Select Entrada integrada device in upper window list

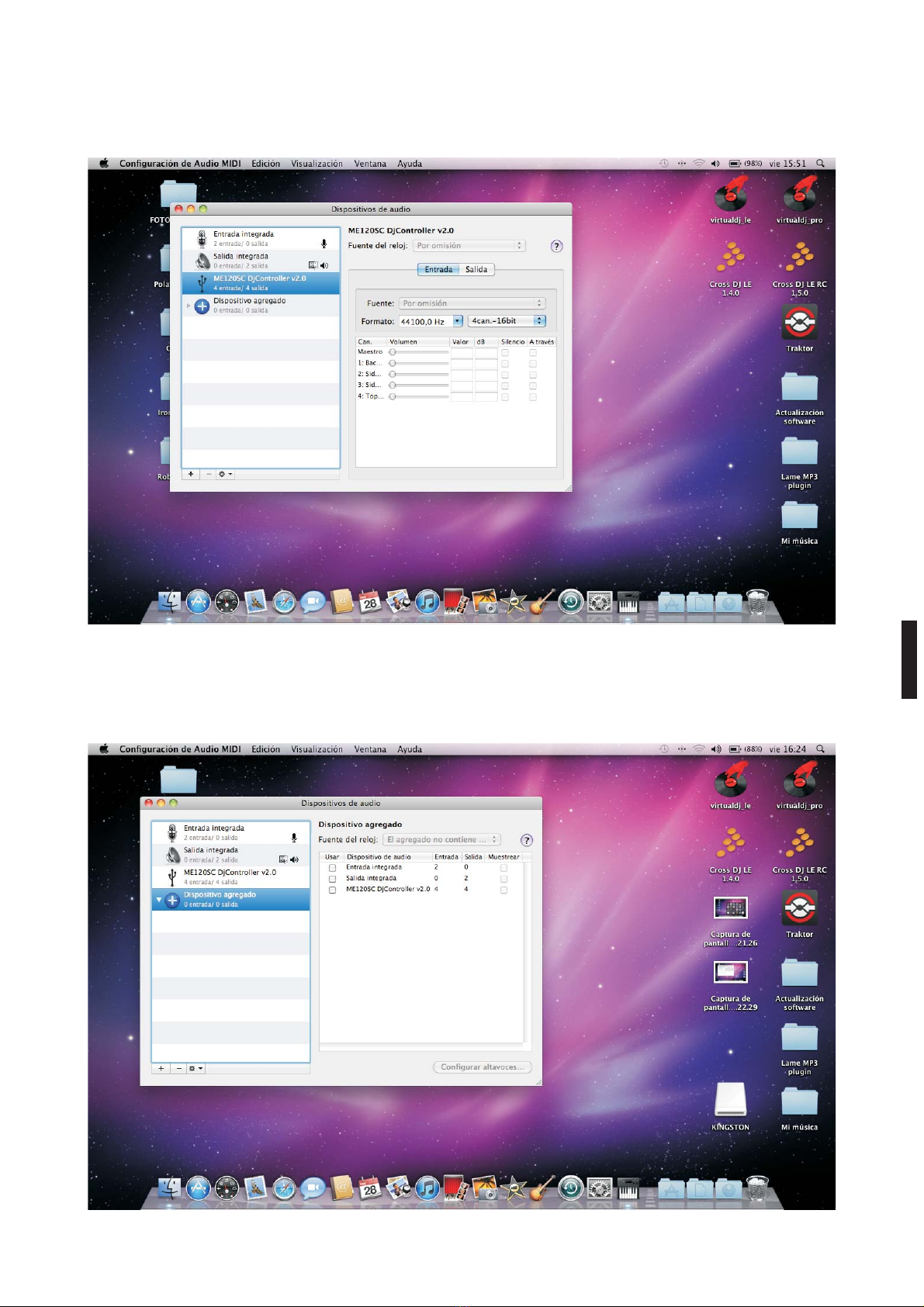click(x=261, y=239)
